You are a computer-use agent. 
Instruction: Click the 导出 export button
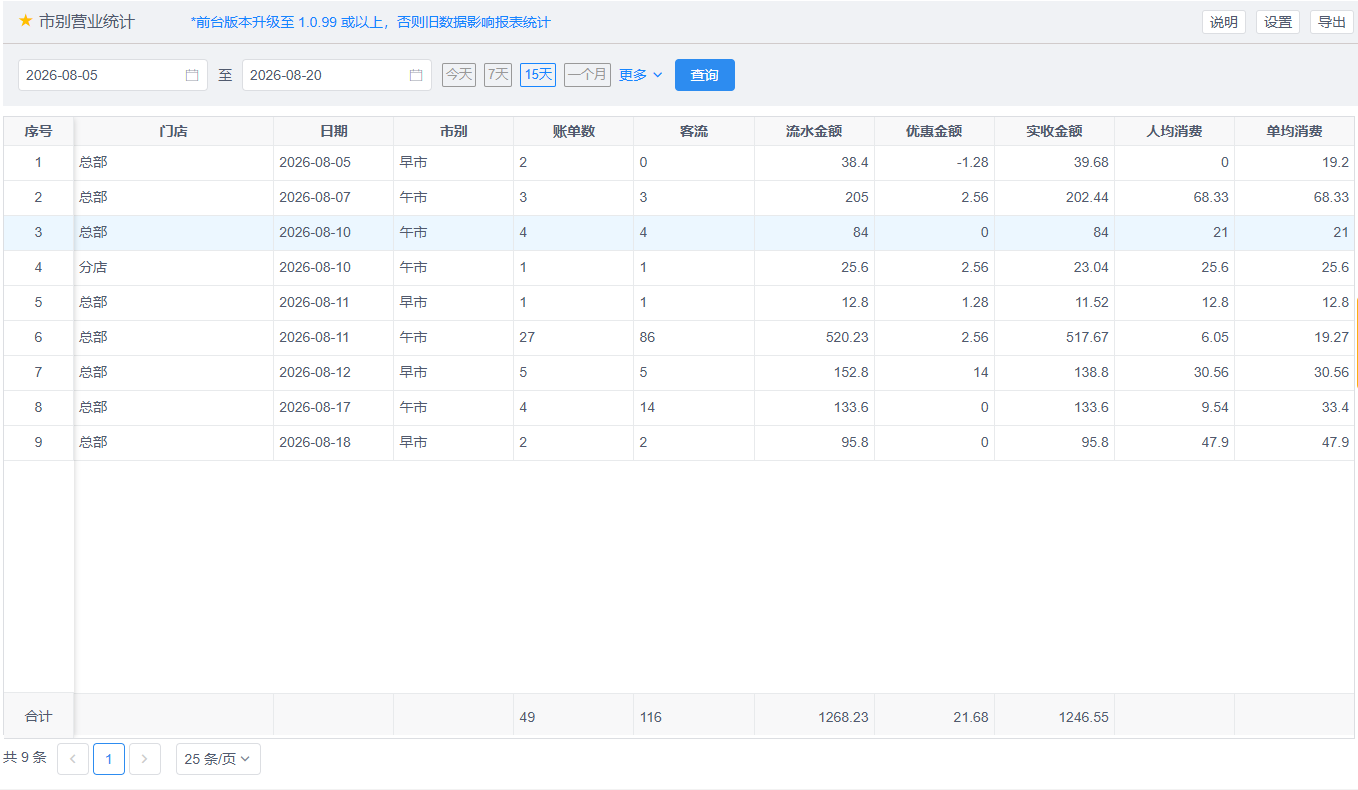tap(1332, 22)
